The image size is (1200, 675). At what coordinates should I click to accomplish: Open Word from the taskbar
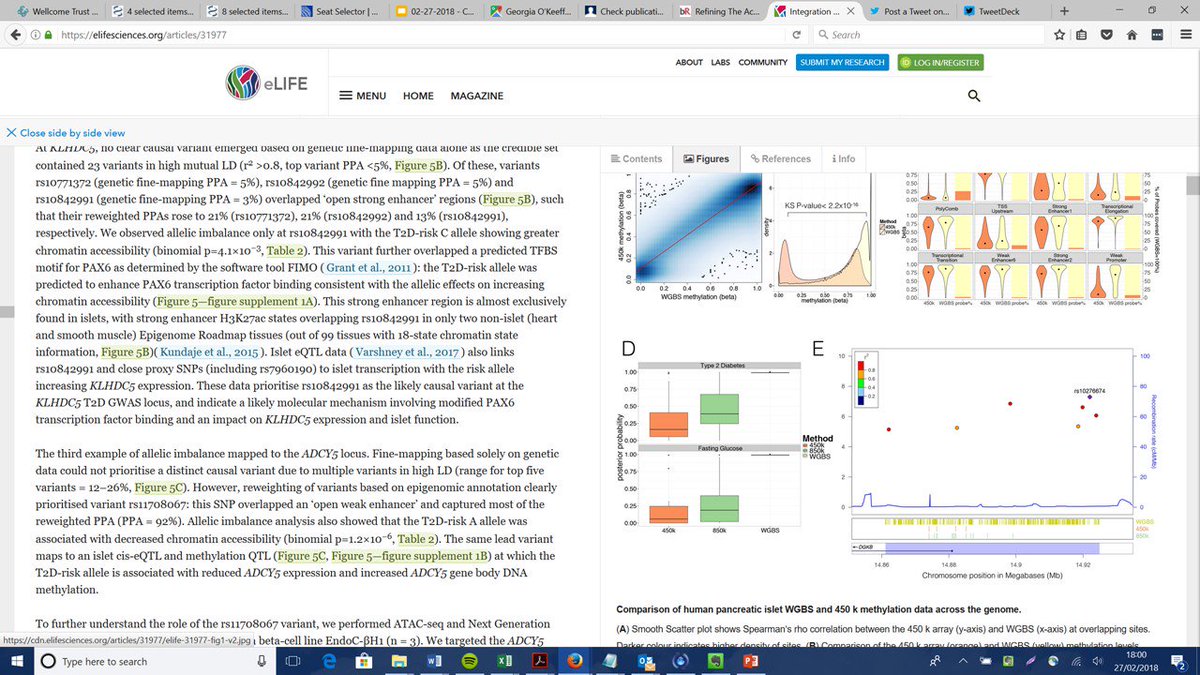click(x=434, y=661)
